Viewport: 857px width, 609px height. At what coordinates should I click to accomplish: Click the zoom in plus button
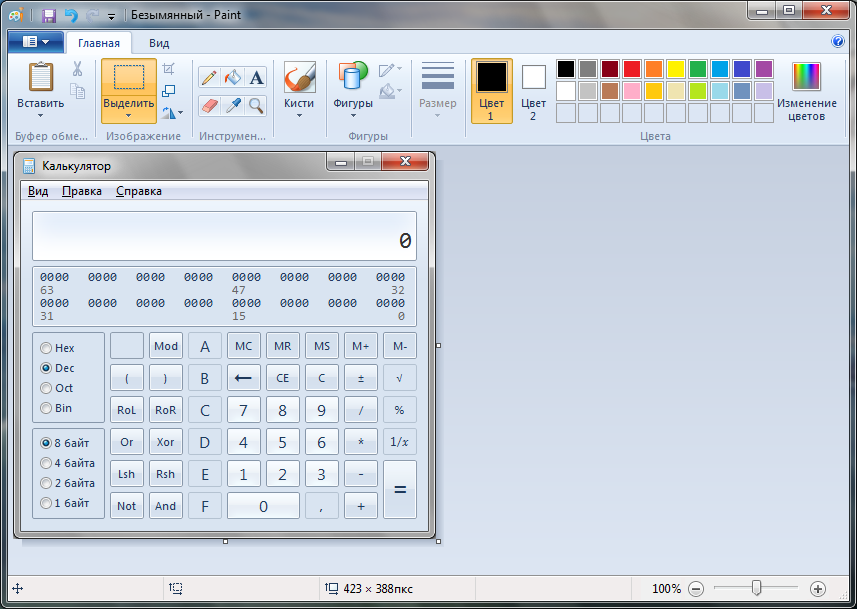[x=817, y=589]
